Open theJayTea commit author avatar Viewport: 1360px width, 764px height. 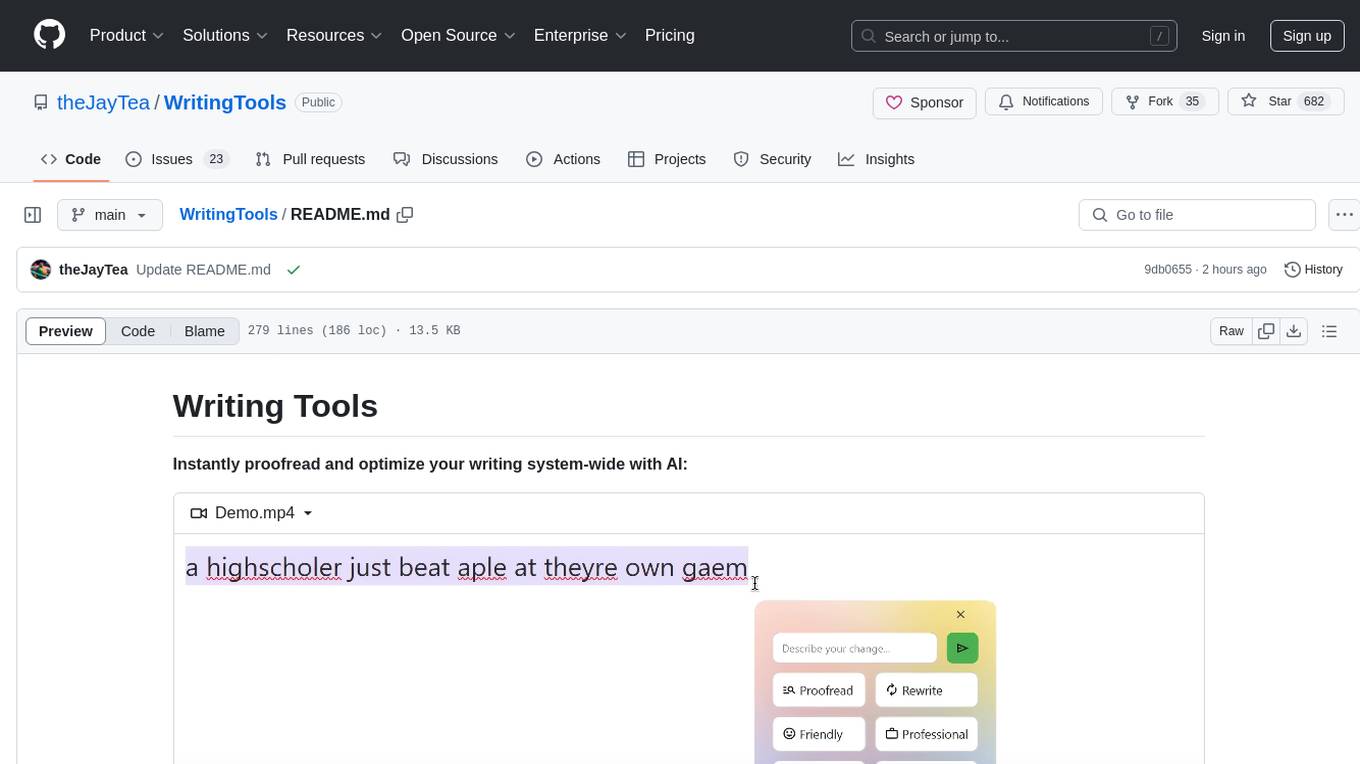coord(41,270)
